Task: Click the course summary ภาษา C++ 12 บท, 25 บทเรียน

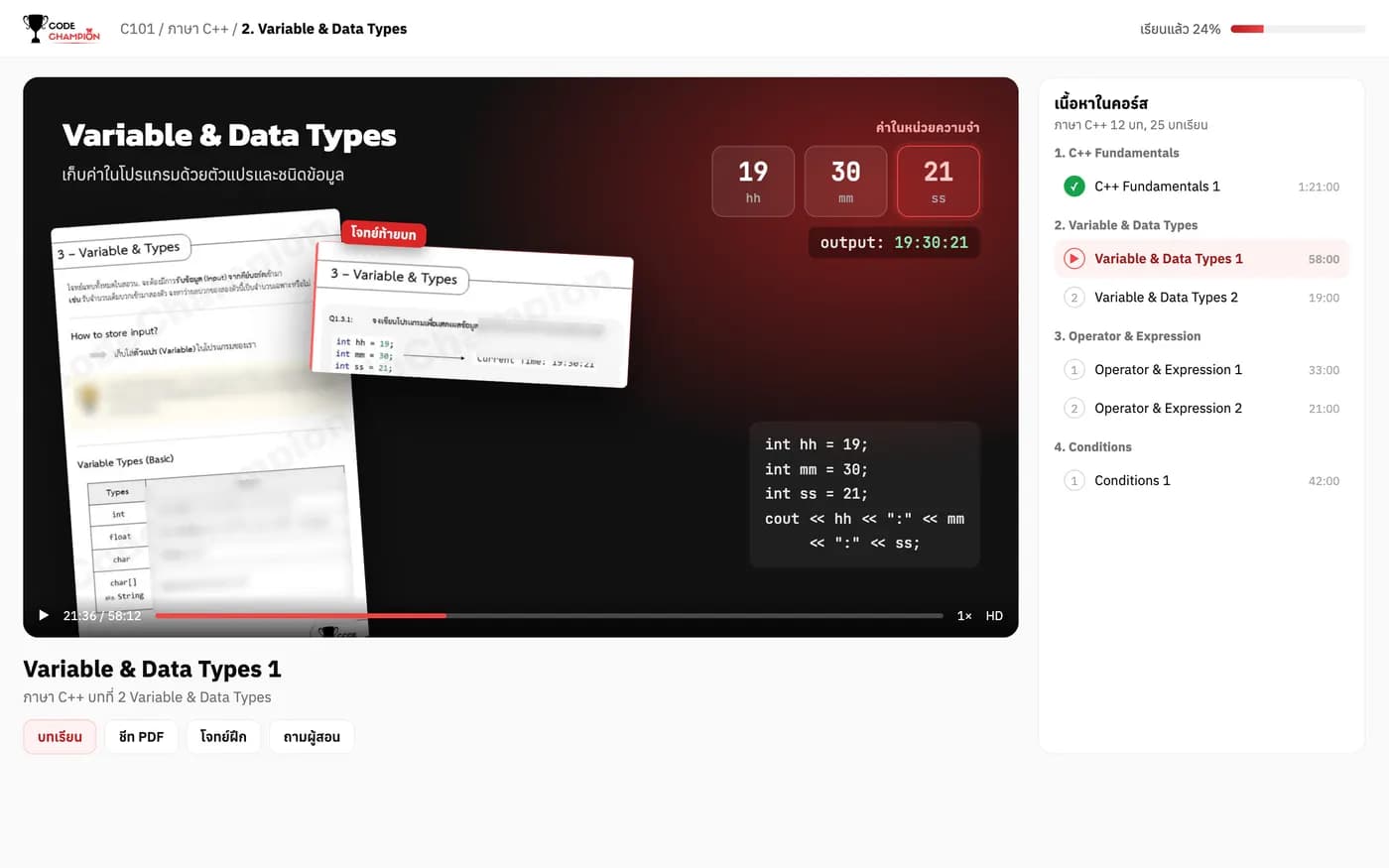Action: [1131, 125]
